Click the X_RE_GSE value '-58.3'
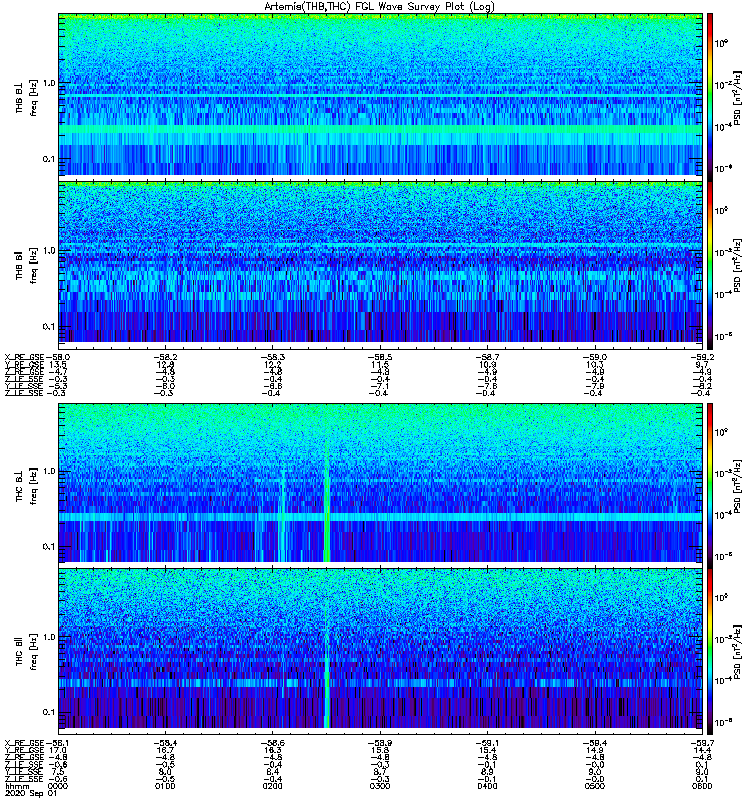This screenshot has height=800, width=750. 272,357
